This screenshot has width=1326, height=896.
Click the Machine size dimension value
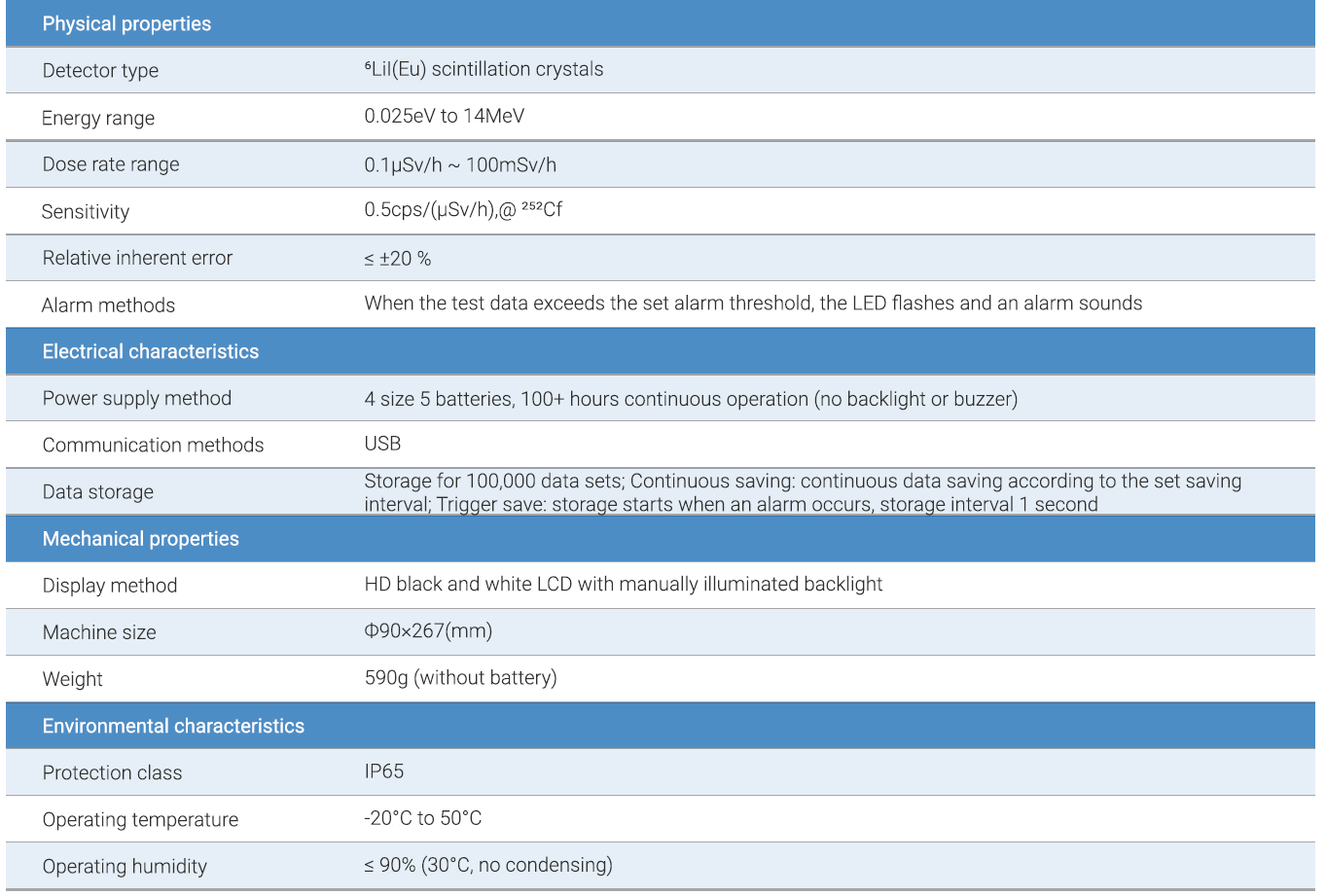point(428,631)
